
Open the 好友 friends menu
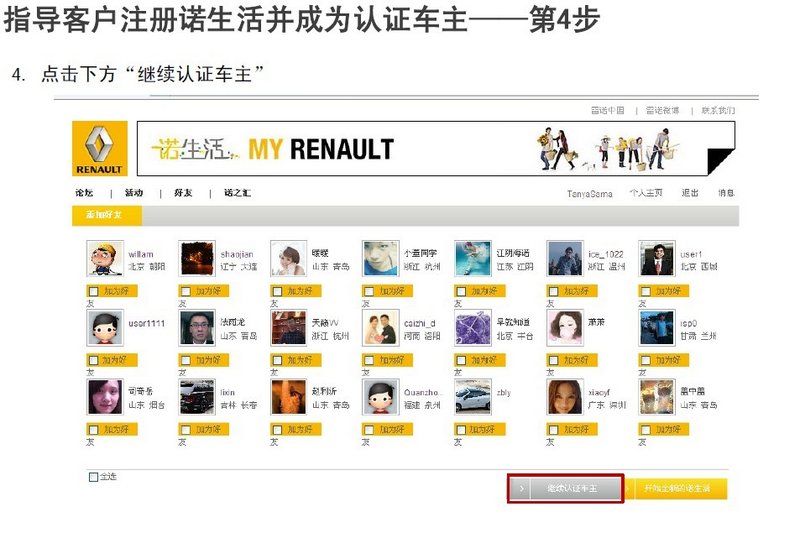(x=183, y=193)
